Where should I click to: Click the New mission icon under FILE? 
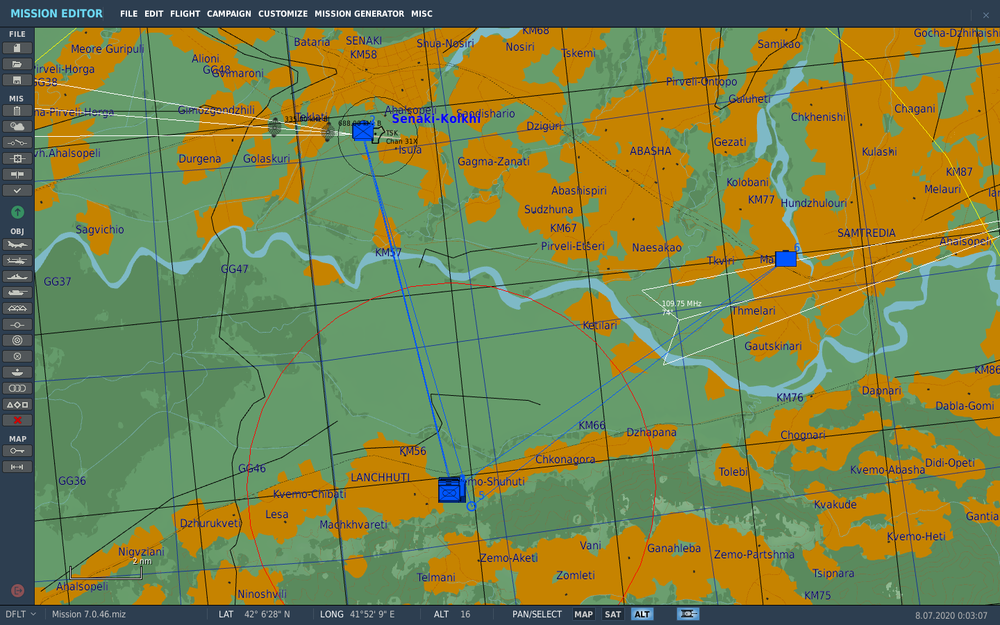[17, 48]
